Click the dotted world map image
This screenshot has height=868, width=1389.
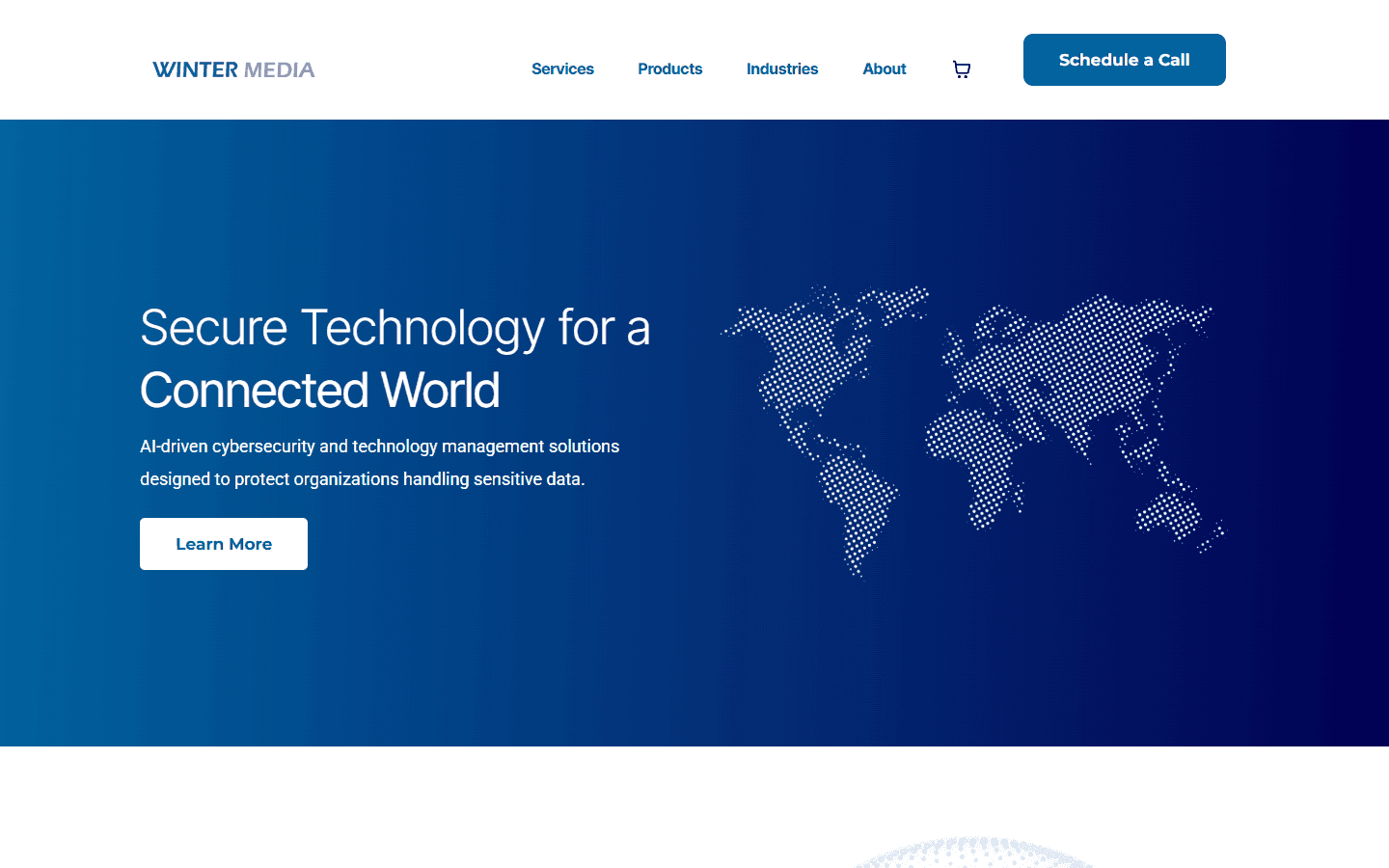click(x=972, y=433)
